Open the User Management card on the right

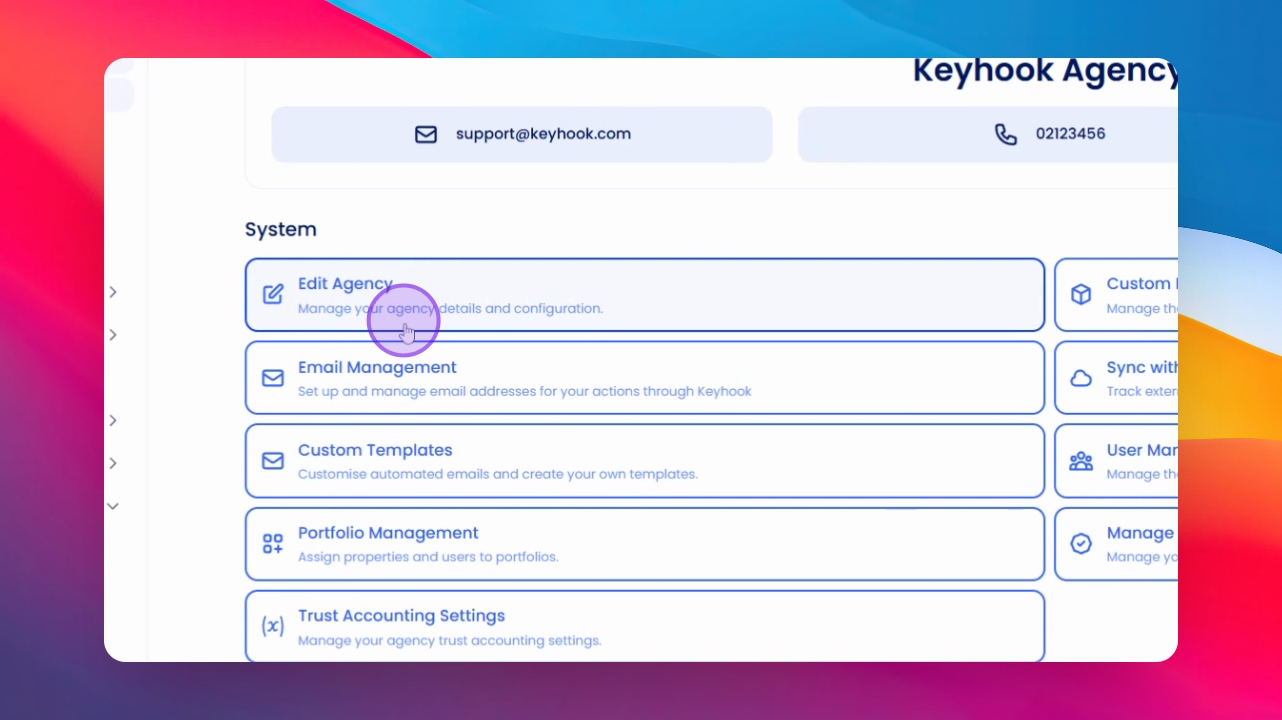[1117, 461]
